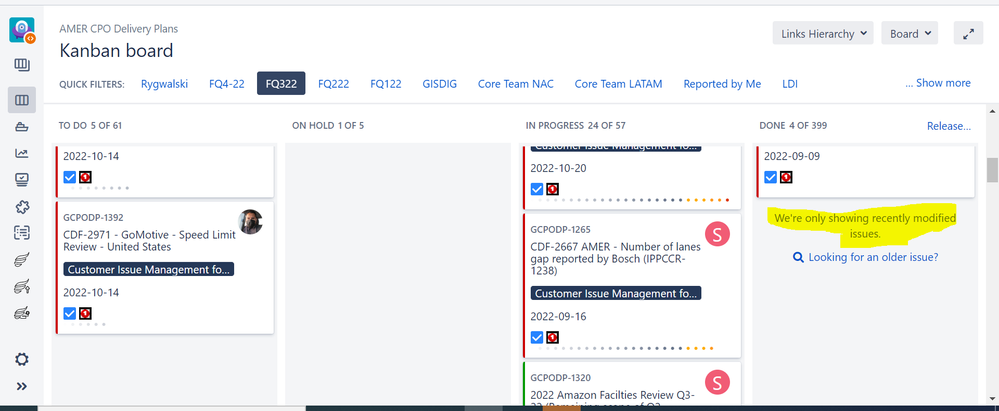Click the blue task type icon on GCPODP-1392

coord(69,314)
